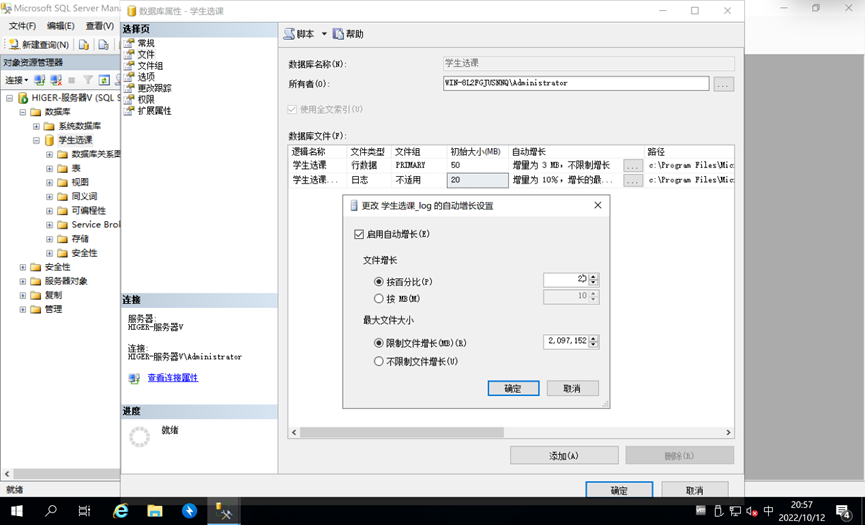Select the 常规 page icon
Screen dimensions: 865x525
(x=129, y=43)
